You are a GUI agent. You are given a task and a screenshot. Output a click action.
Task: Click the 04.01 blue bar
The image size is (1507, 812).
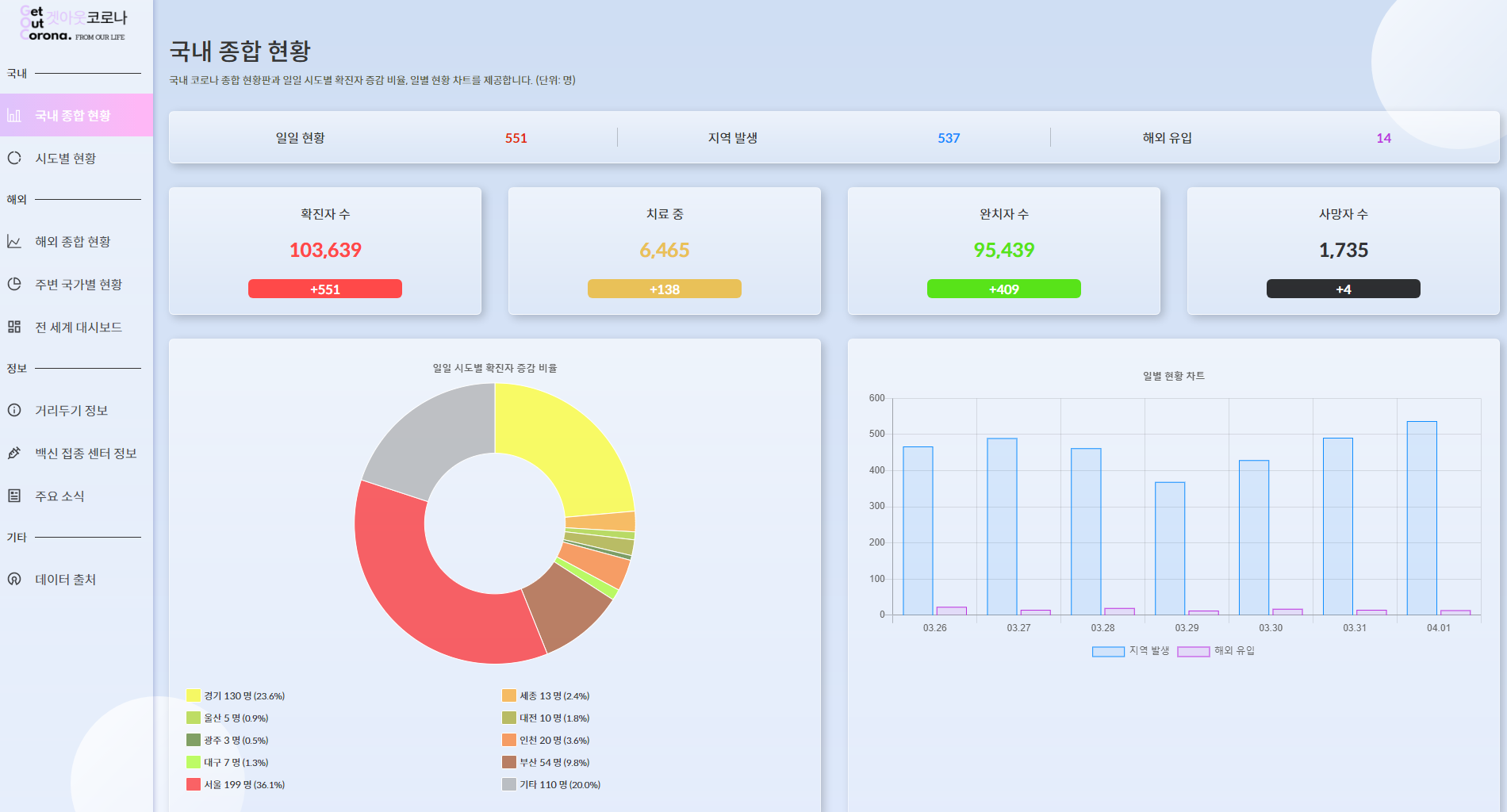1422,518
